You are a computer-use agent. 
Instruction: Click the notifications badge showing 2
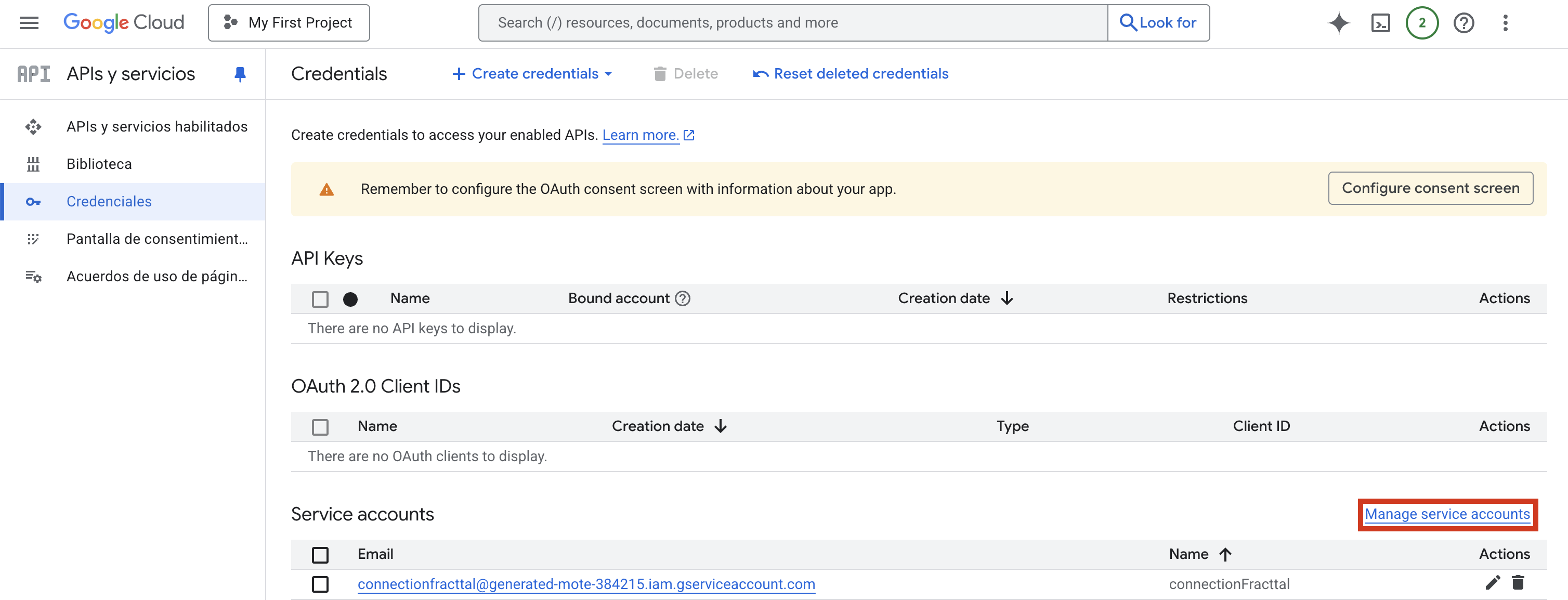(1422, 23)
